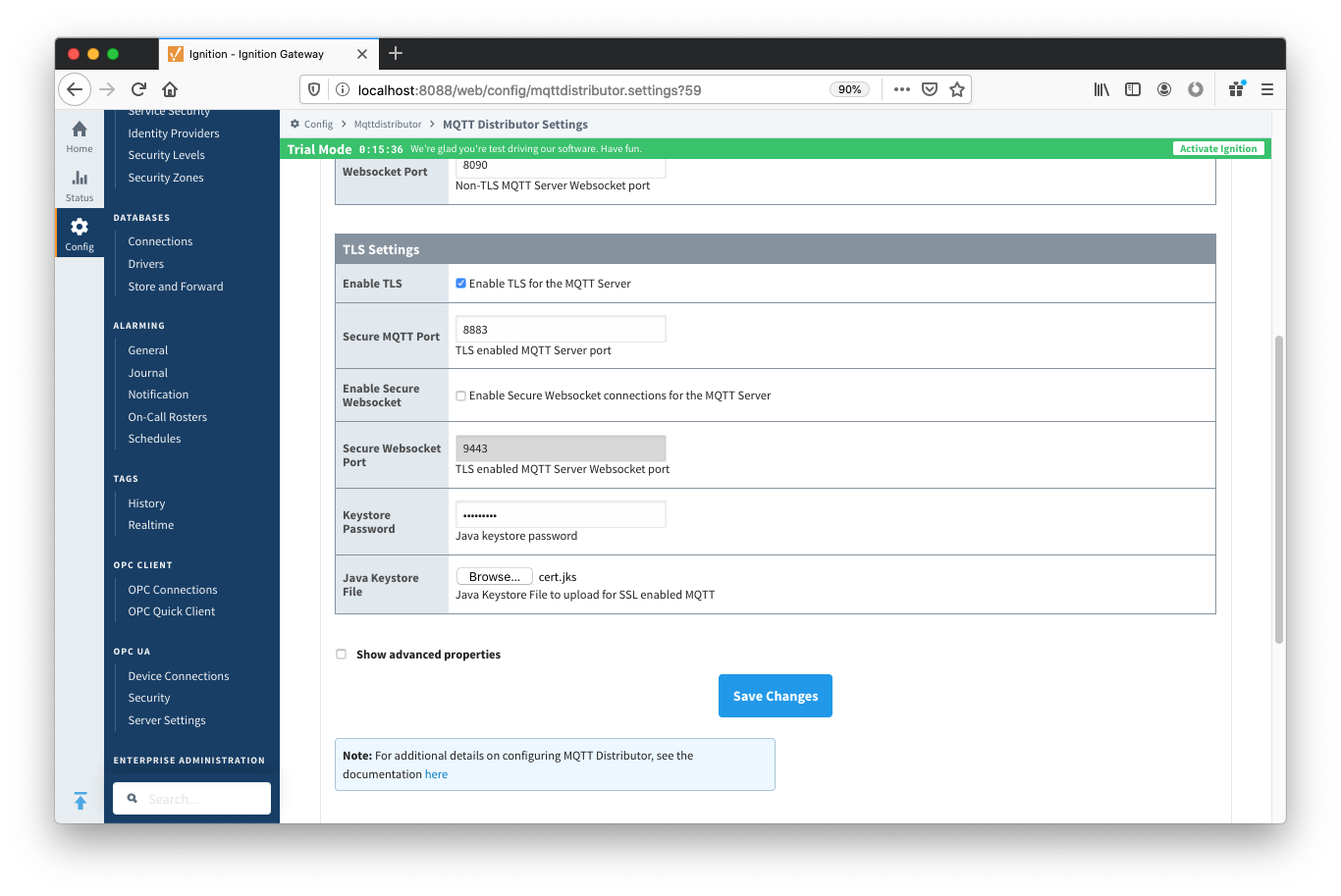
Task: Open Tags Realtime in sidebar
Action: 151,525
